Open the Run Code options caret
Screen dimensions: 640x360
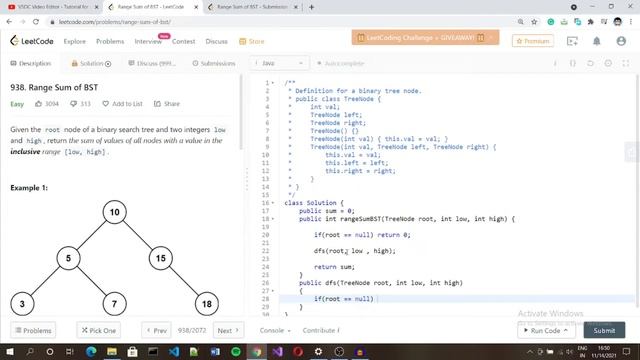click(x=566, y=330)
